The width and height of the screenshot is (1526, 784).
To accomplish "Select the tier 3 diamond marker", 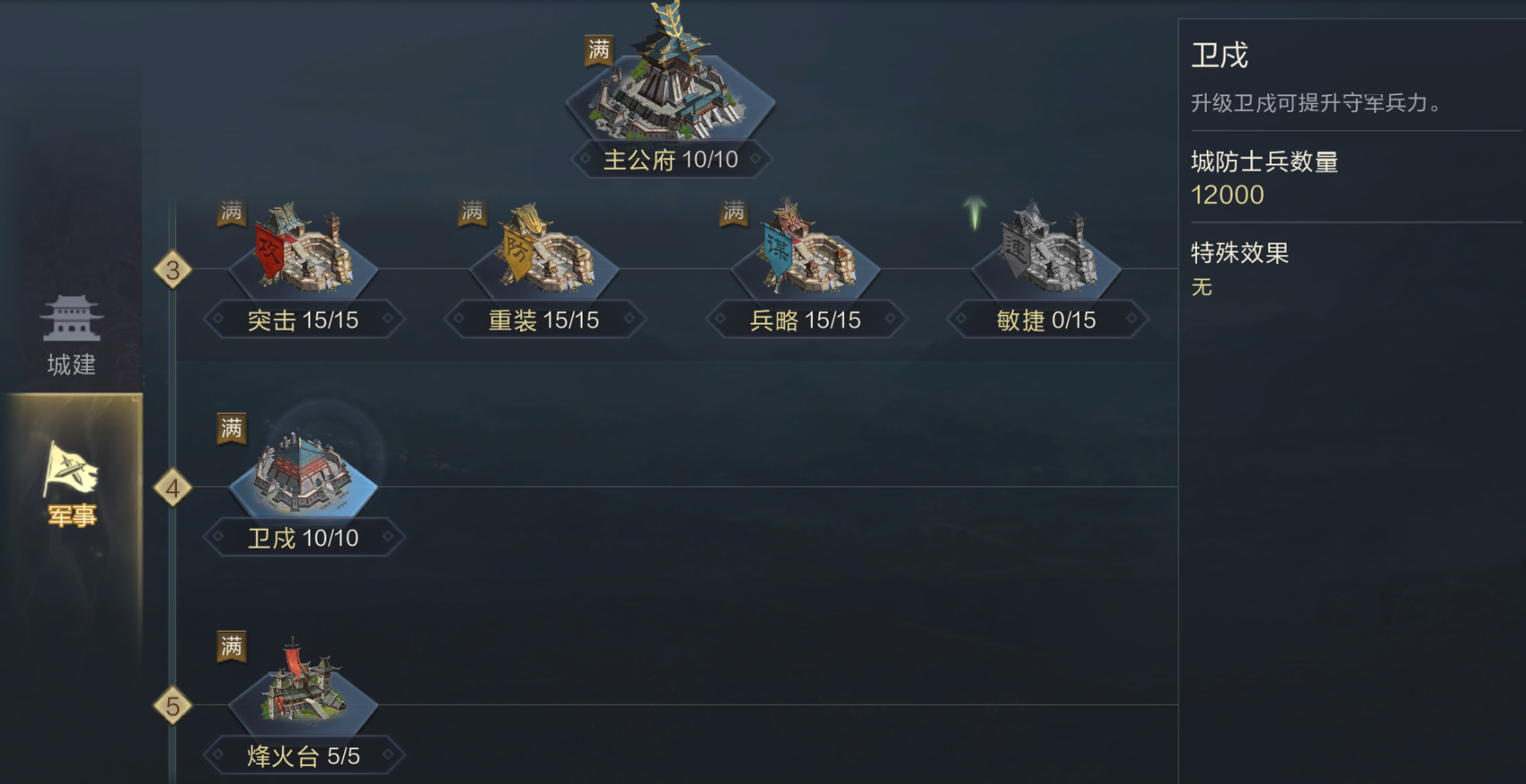I will (x=173, y=269).
